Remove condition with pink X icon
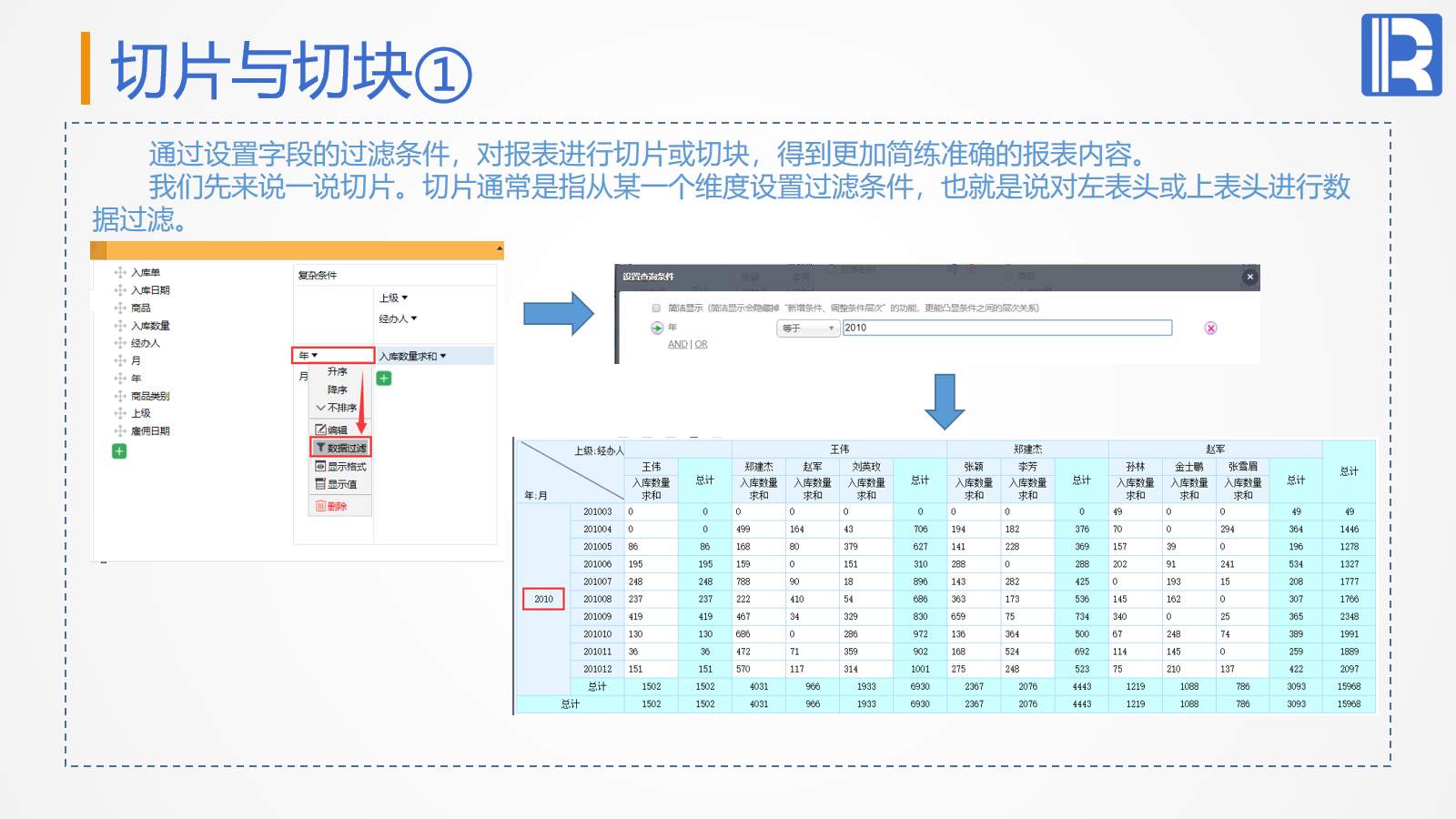The height and width of the screenshot is (819, 1456). (x=1210, y=329)
